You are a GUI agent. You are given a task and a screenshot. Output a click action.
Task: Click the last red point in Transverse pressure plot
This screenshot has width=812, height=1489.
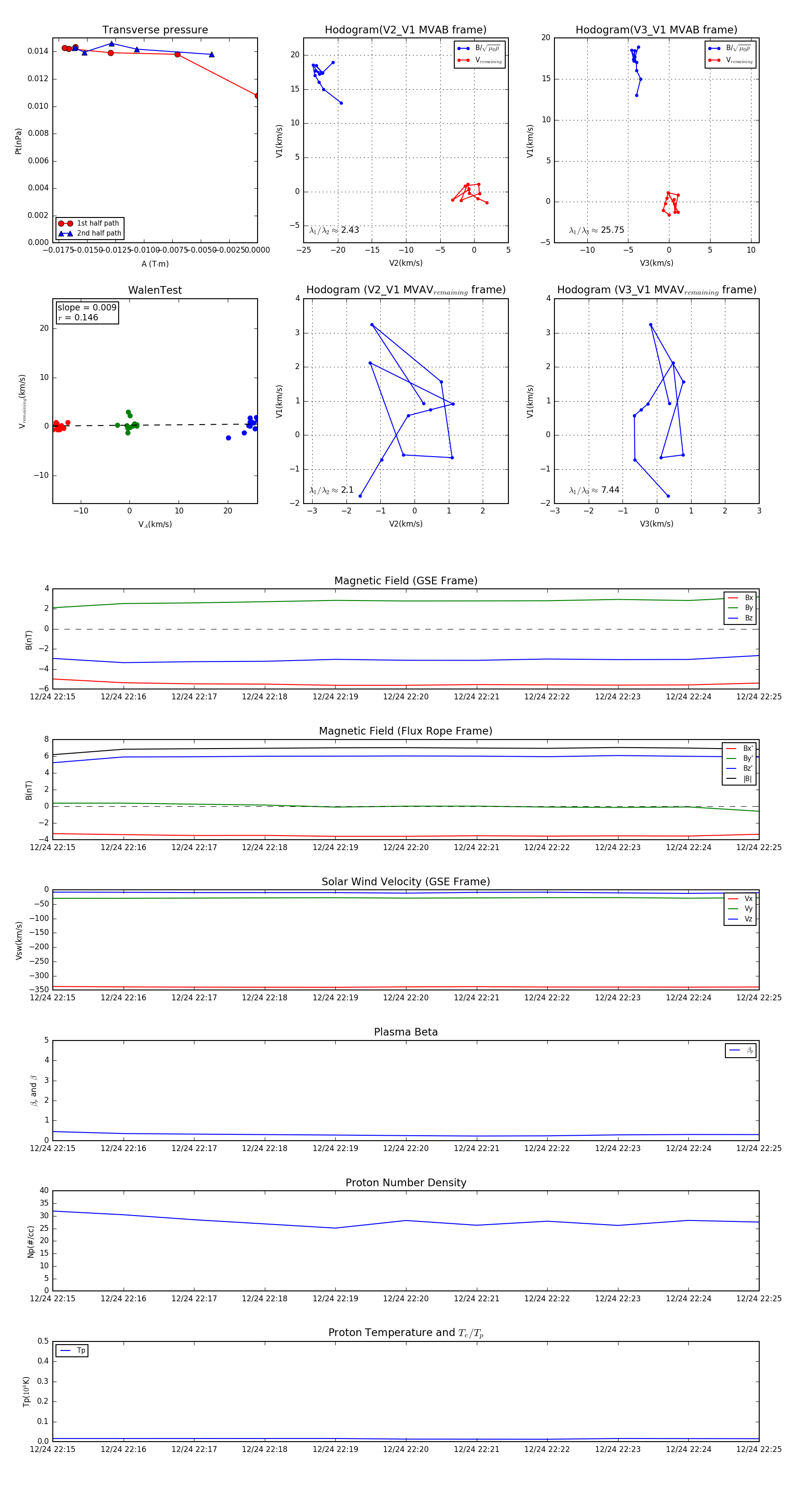tap(257, 96)
